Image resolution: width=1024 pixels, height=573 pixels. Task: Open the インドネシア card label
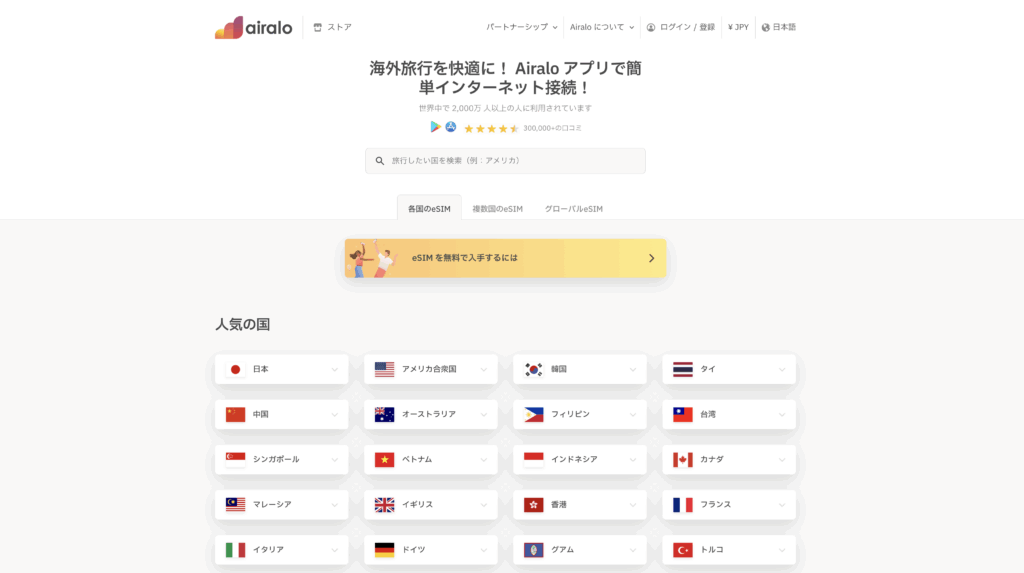(x=574, y=459)
